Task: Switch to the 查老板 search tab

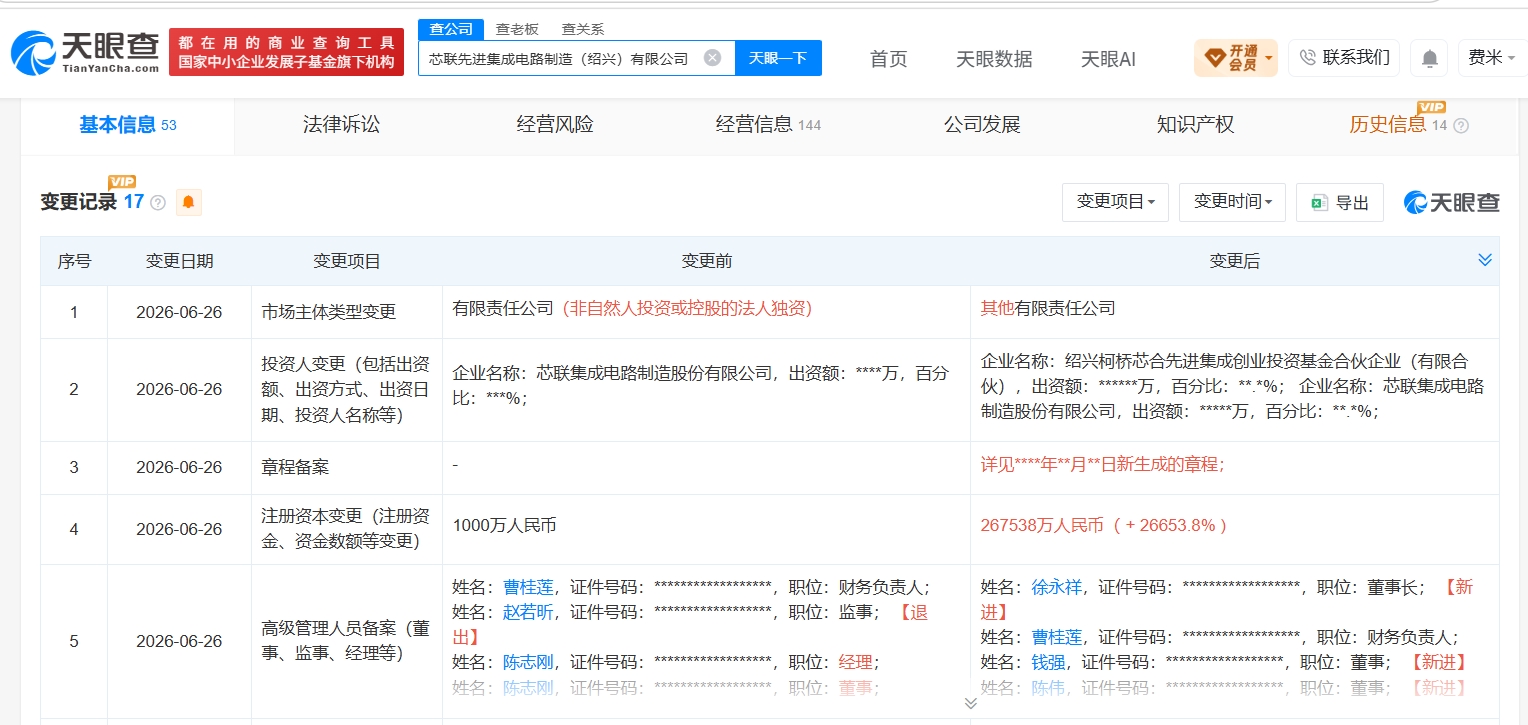Action: (517, 29)
